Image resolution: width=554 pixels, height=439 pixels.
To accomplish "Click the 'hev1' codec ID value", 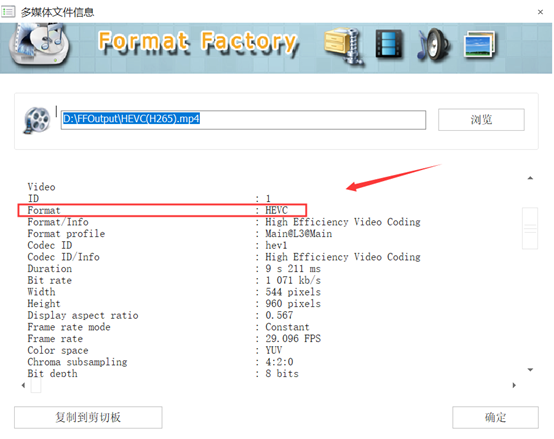I will (x=276, y=245).
